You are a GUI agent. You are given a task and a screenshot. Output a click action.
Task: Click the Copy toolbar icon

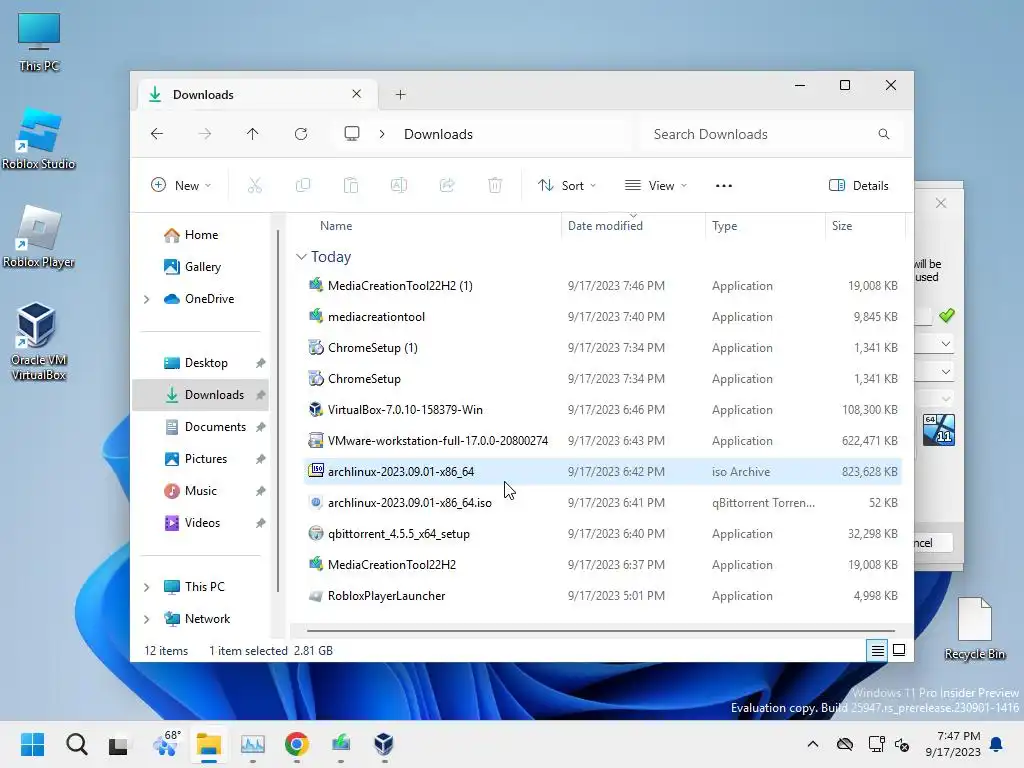pos(303,185)
